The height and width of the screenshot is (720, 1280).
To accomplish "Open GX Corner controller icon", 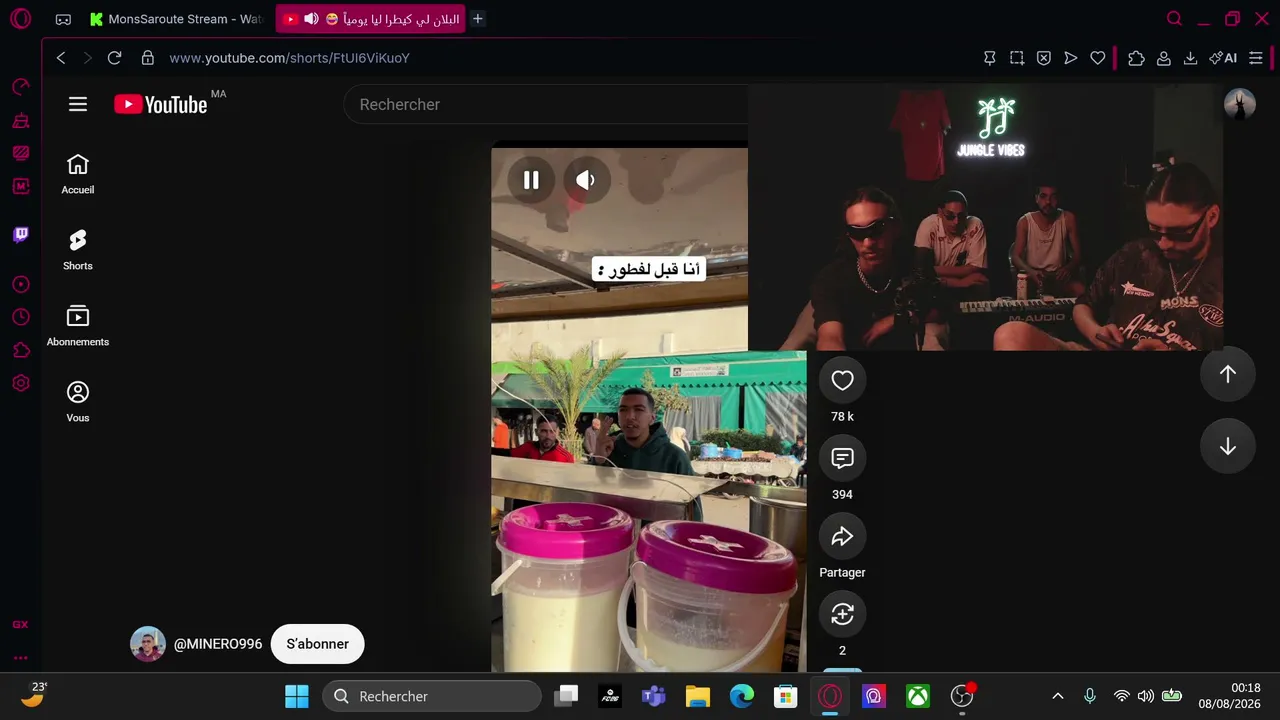I will click(63, 19).
